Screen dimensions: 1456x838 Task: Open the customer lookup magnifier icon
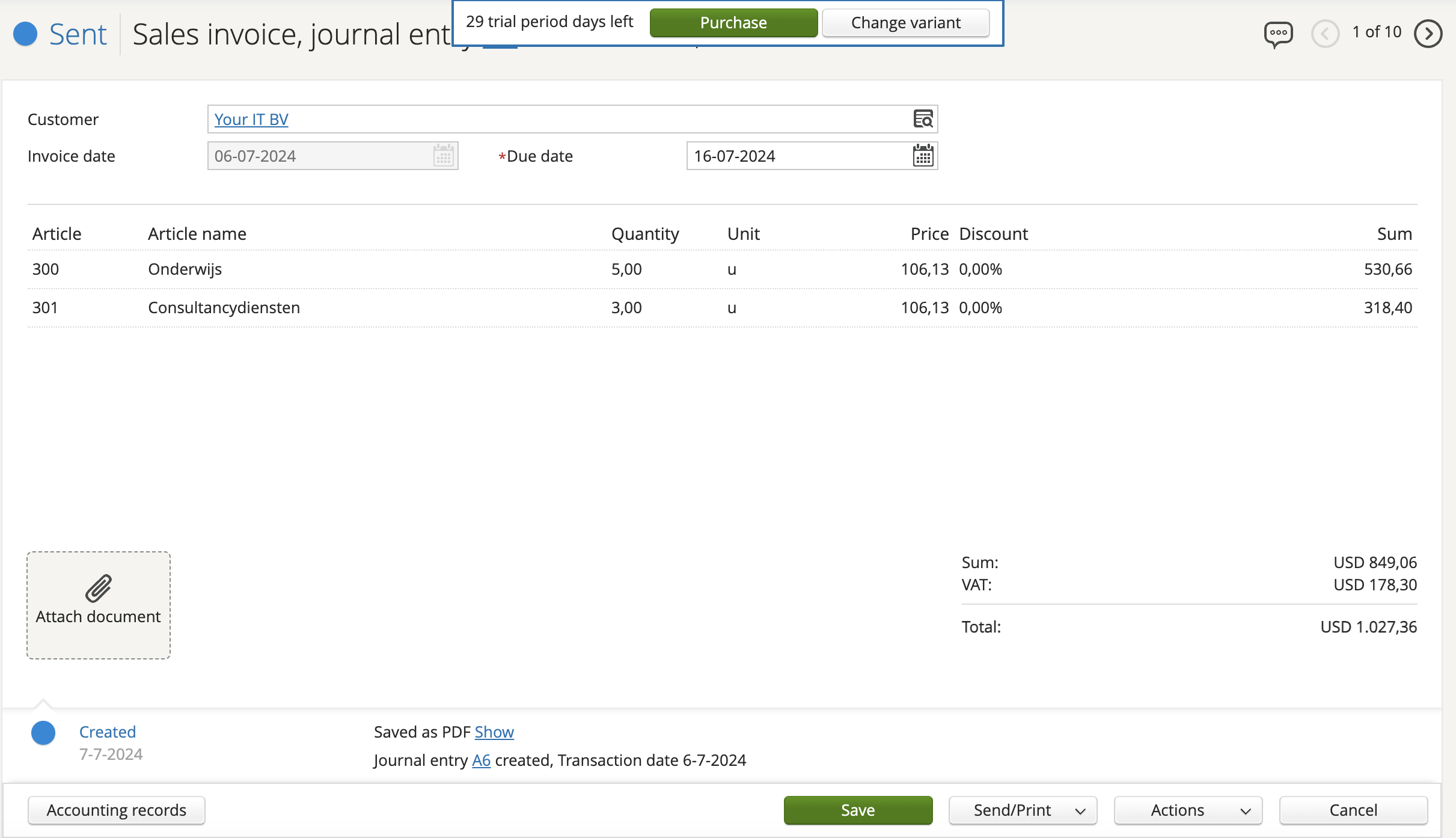click(924, 118)
